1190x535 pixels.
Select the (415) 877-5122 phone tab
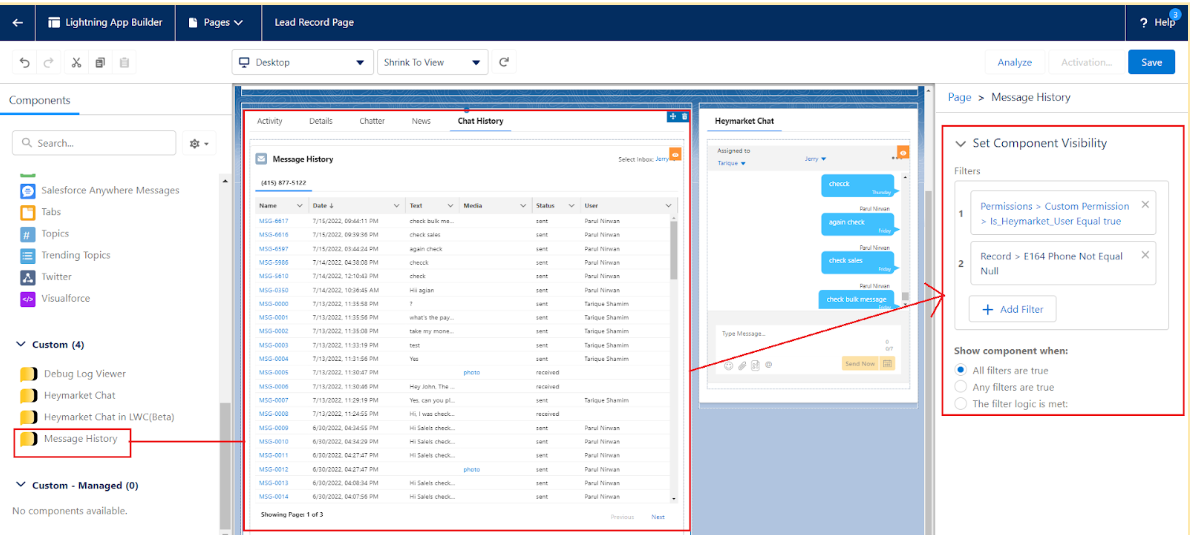pyautogui.click(x=283, y=183)
